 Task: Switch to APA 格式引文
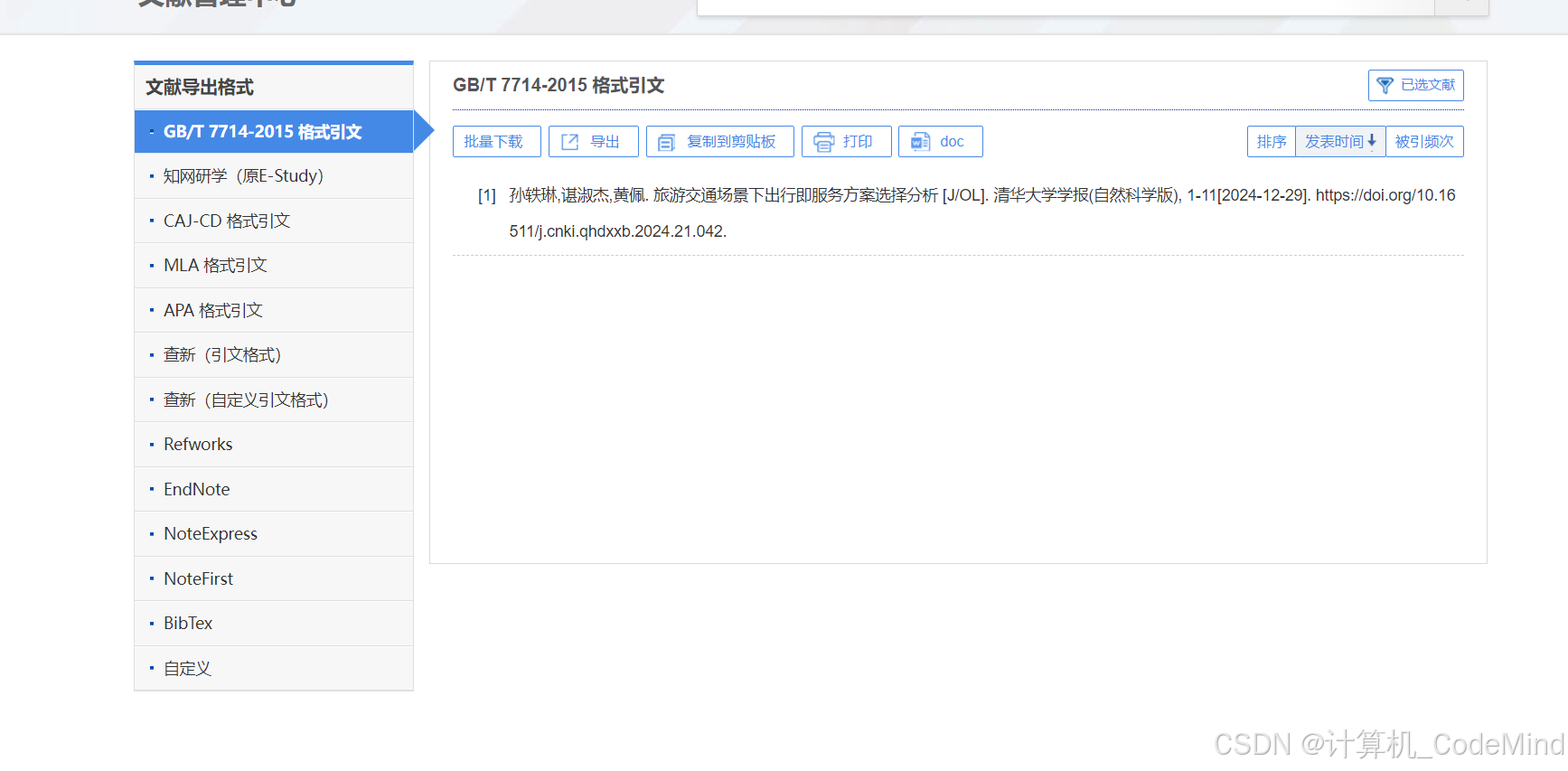(274, 310)
